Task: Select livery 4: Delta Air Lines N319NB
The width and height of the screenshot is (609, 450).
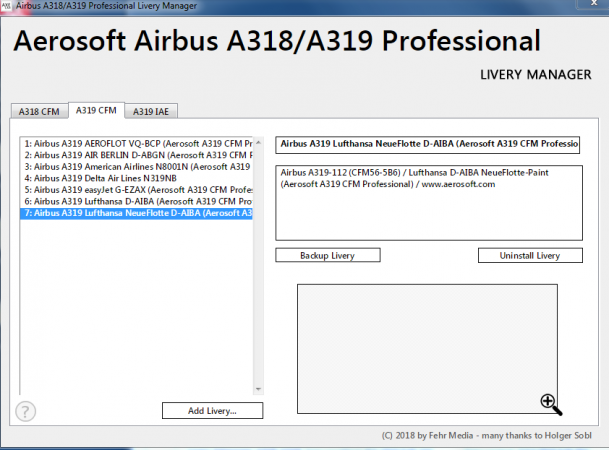Action: pyautogui.click(x=137, y=178)
